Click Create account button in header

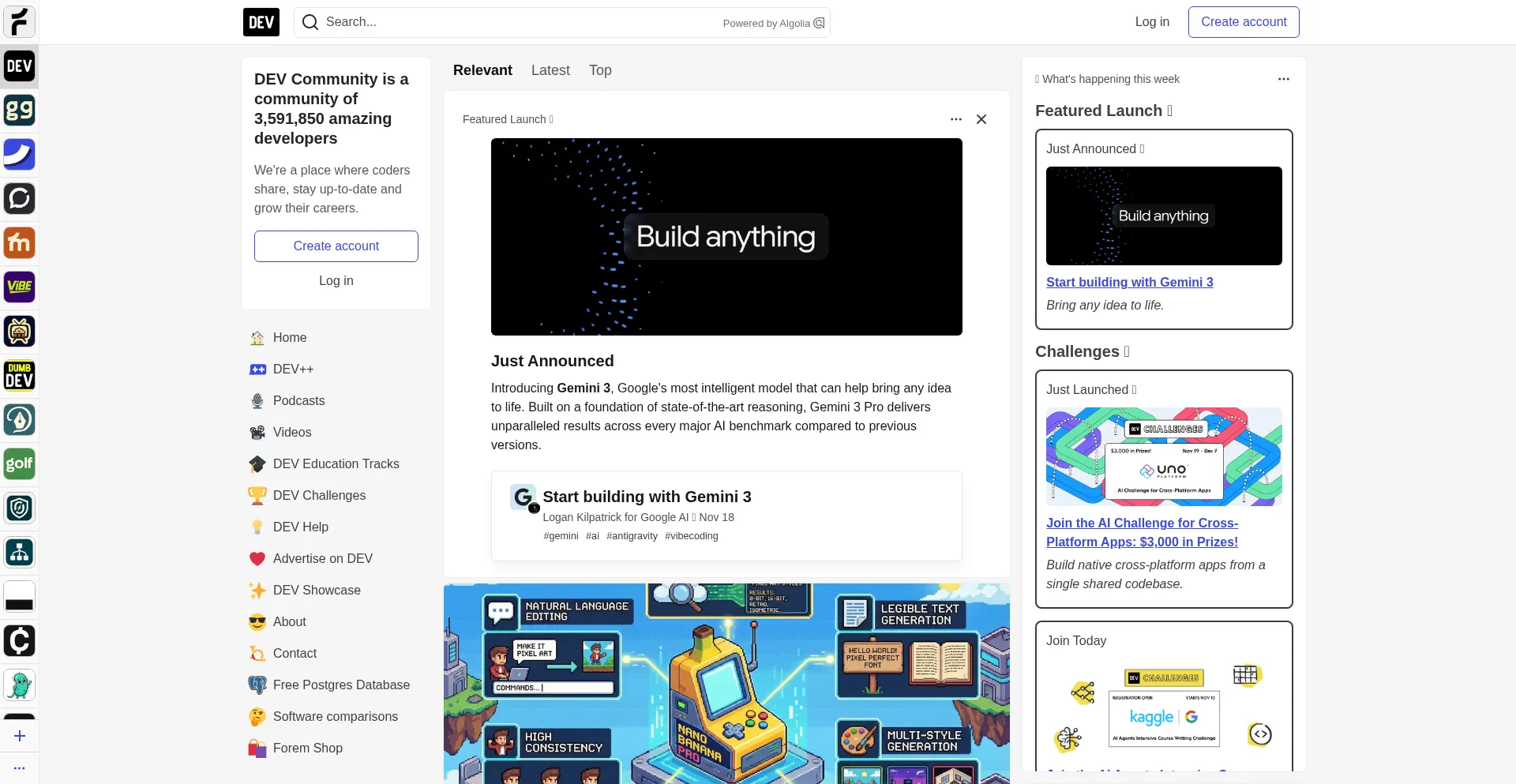pyautogui.click(x=1244, y=22)
